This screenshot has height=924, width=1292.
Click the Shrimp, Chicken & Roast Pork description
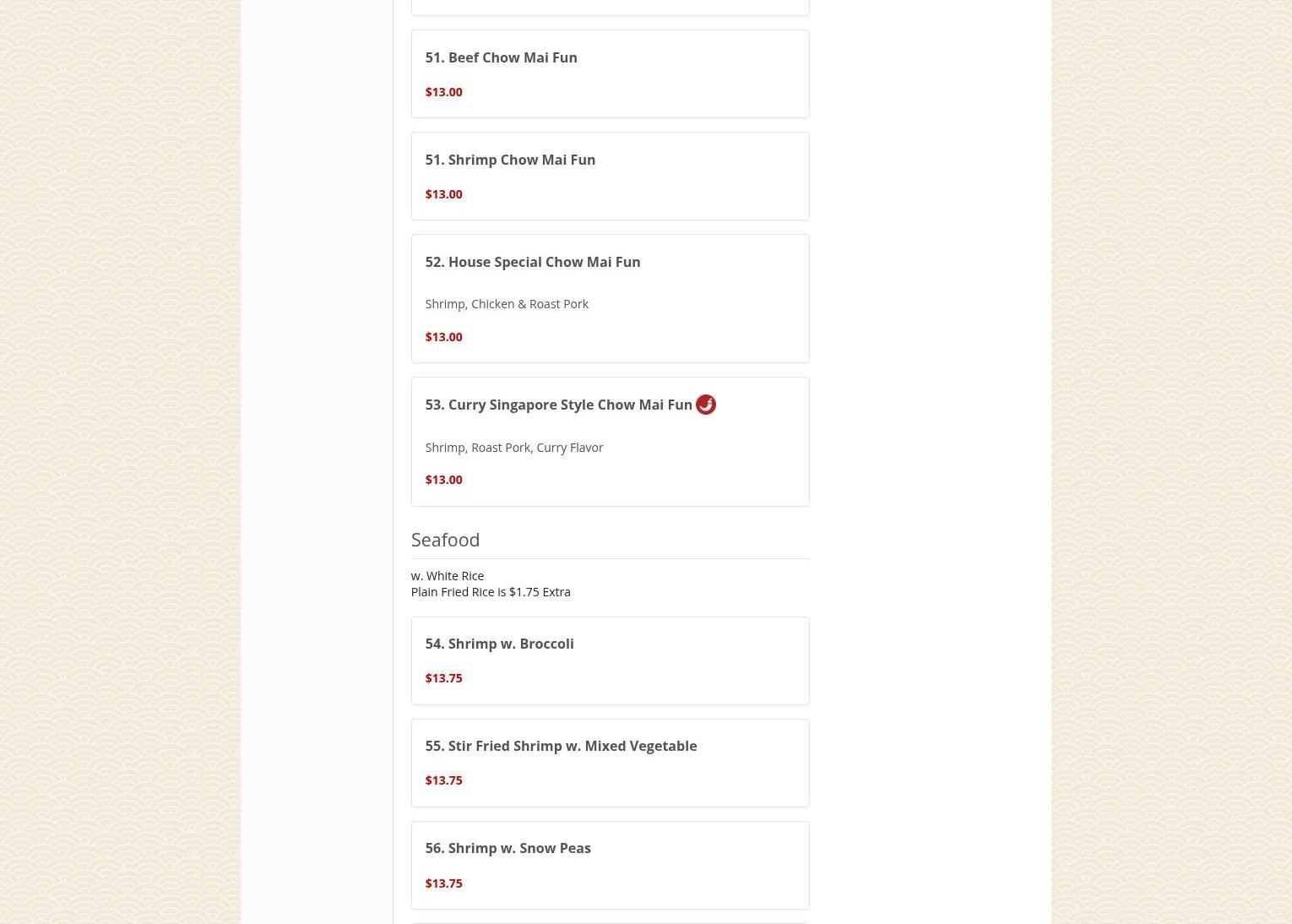pos(507,303)
